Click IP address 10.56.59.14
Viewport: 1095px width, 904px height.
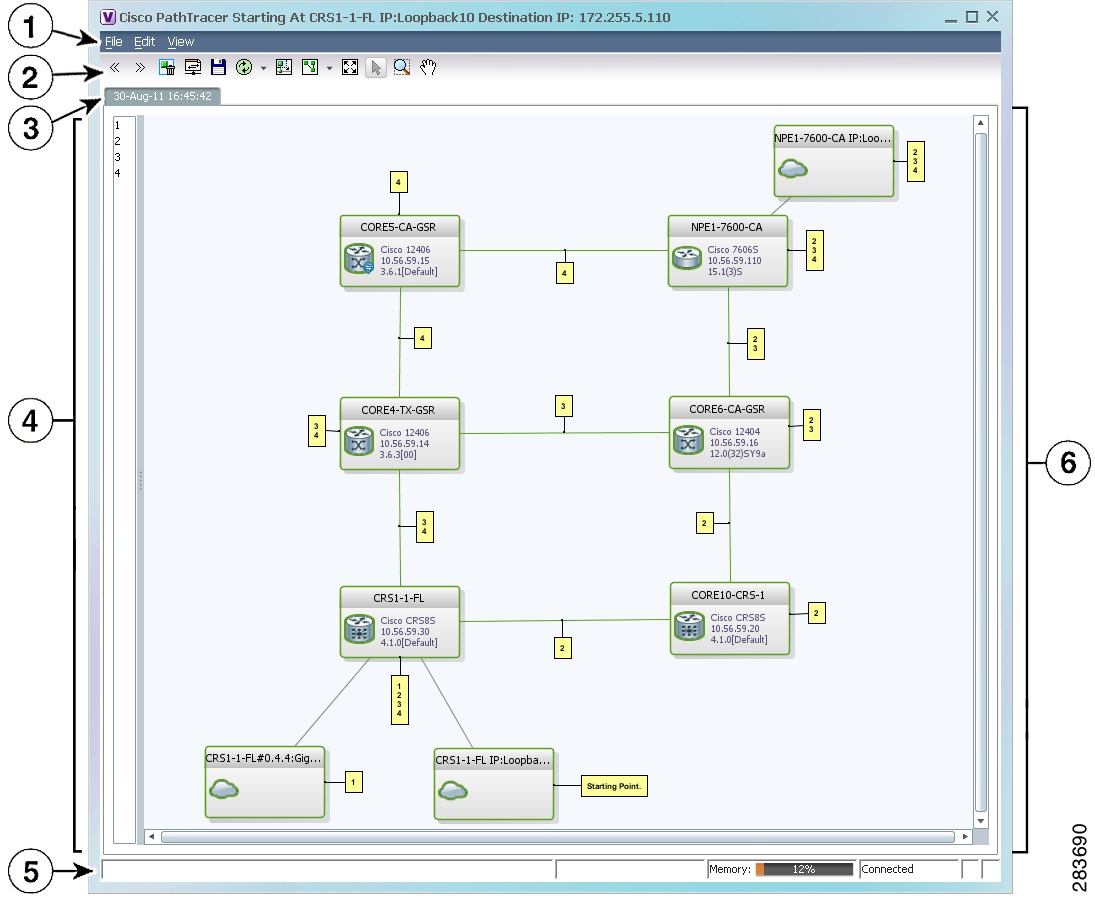[404, 444]
